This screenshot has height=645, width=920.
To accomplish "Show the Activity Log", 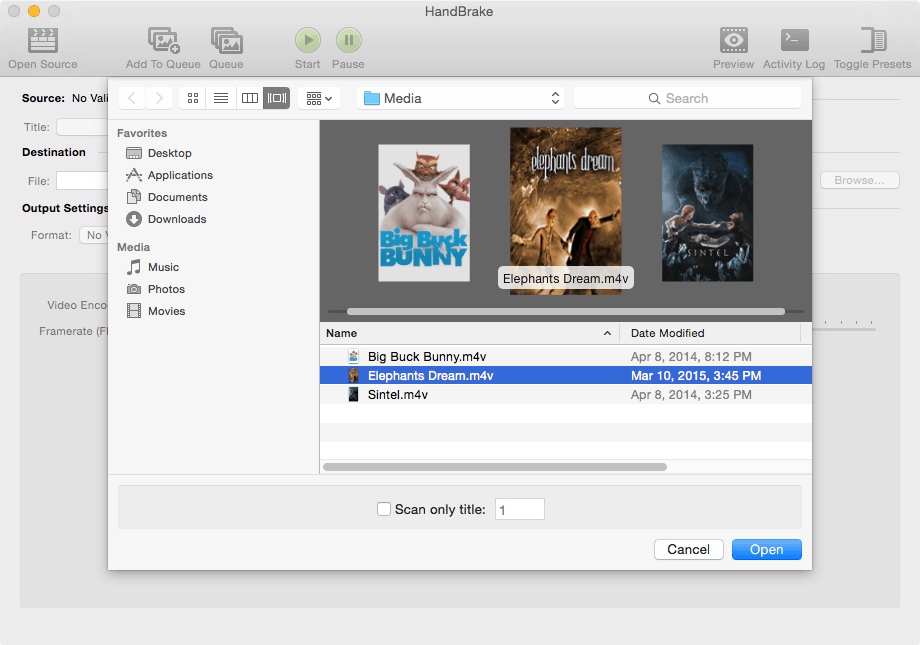I will (x=794, y=41).
